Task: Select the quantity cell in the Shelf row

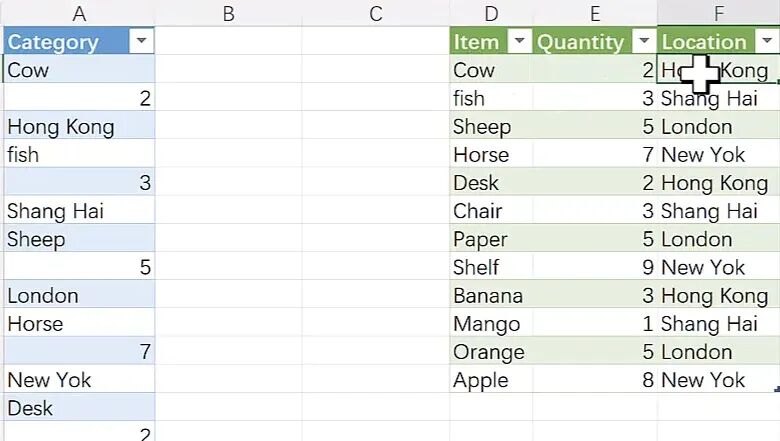Action: tap(595, 268)
